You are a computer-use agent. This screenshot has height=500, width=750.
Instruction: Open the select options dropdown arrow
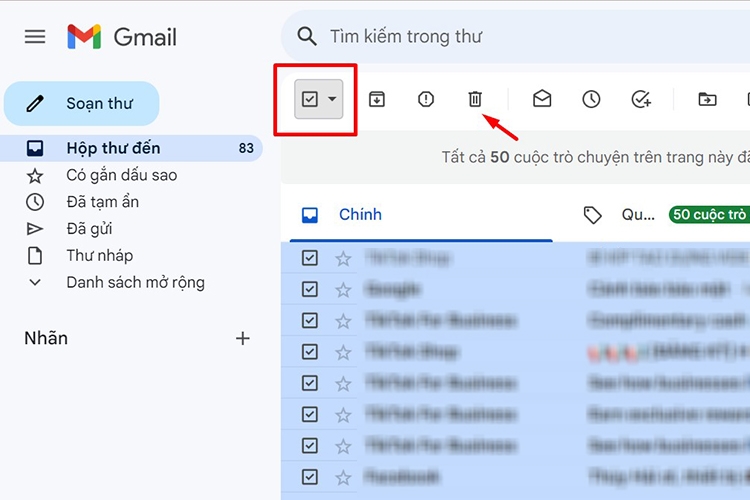tap(332, 99)
